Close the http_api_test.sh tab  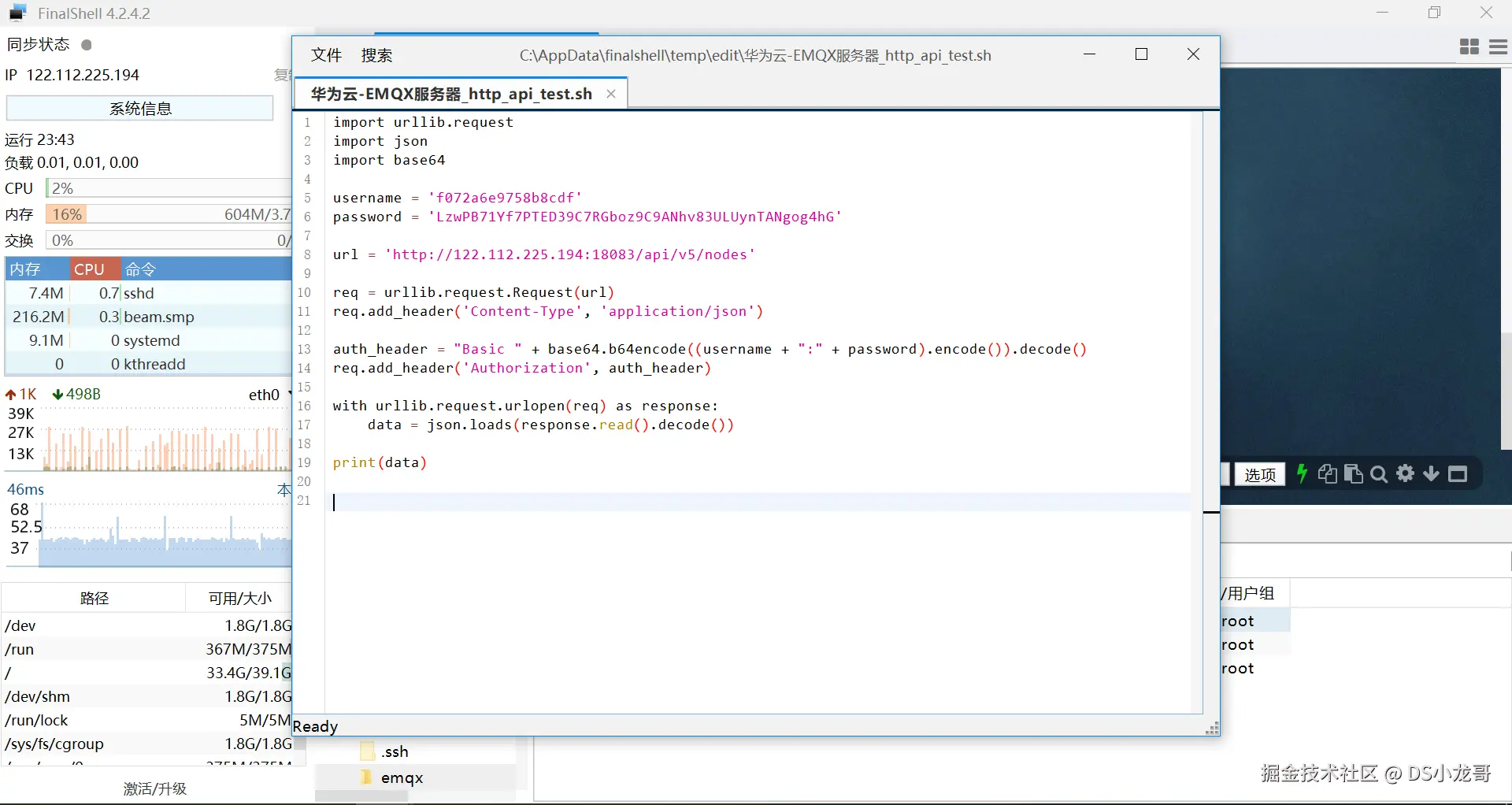click(x=611, y=94)
